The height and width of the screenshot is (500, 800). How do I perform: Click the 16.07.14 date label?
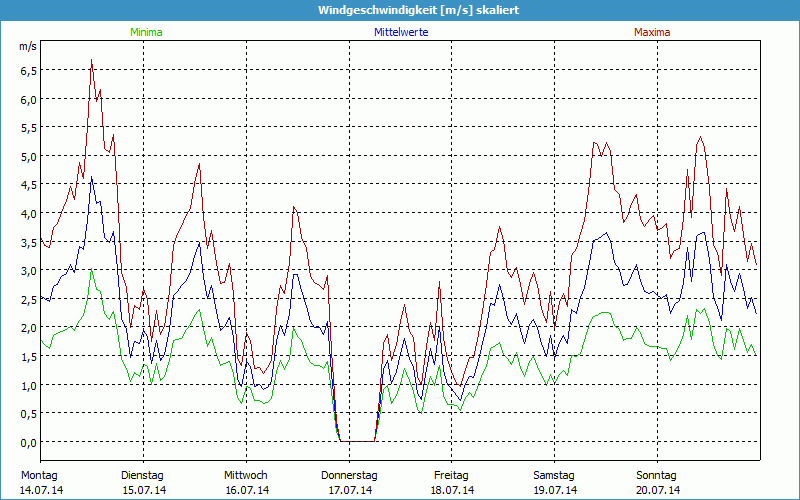[247, 490]
